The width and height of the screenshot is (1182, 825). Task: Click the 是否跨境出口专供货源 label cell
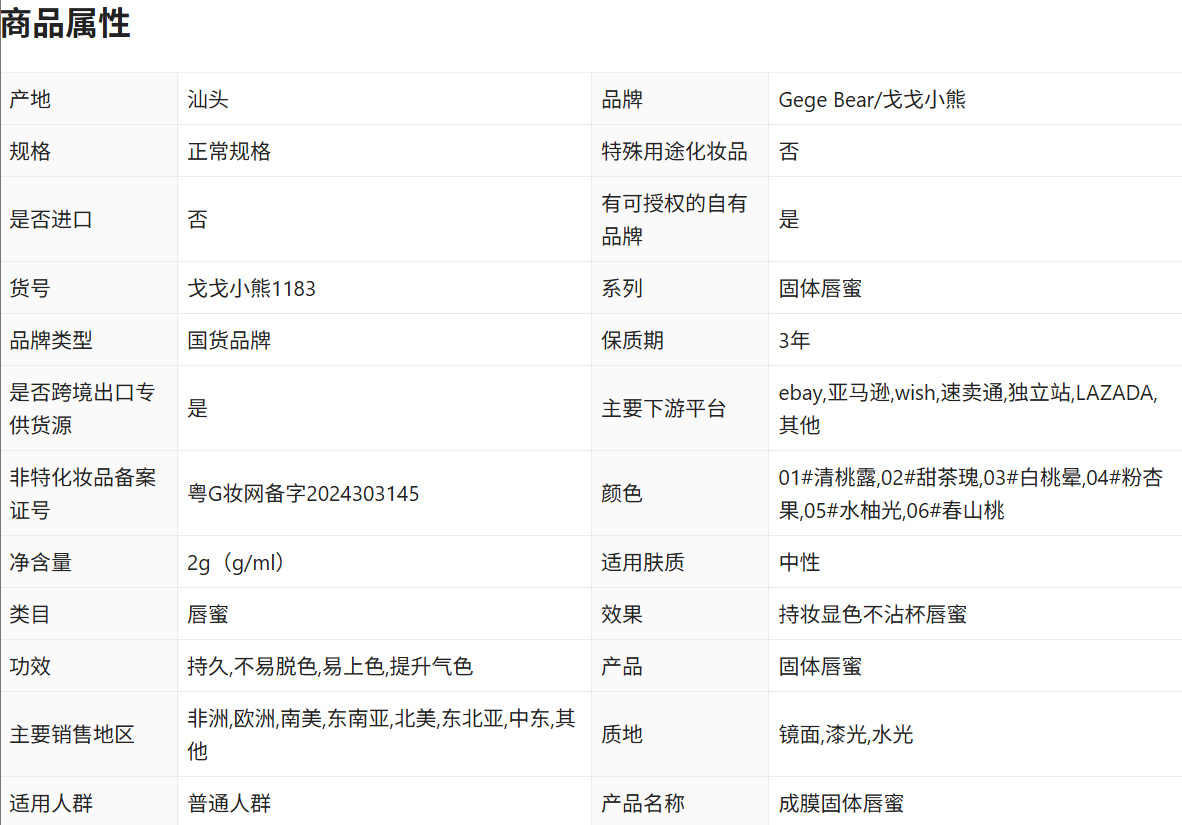pyautogui.click(x=82, y=408)
